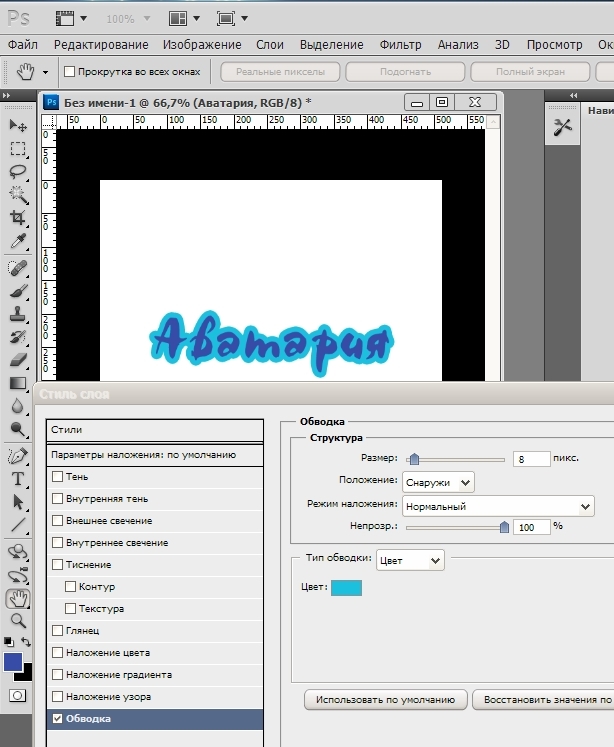Select the Brush tool
The height and width of the screenshot is (747, 614).
point(18,291)
